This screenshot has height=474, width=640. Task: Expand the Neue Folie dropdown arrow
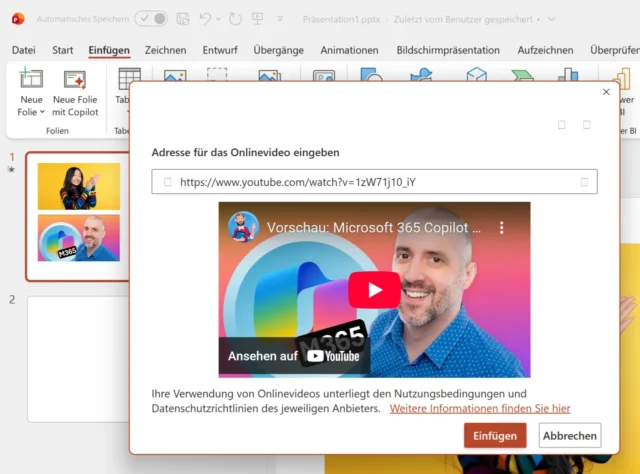click(42, 112)
